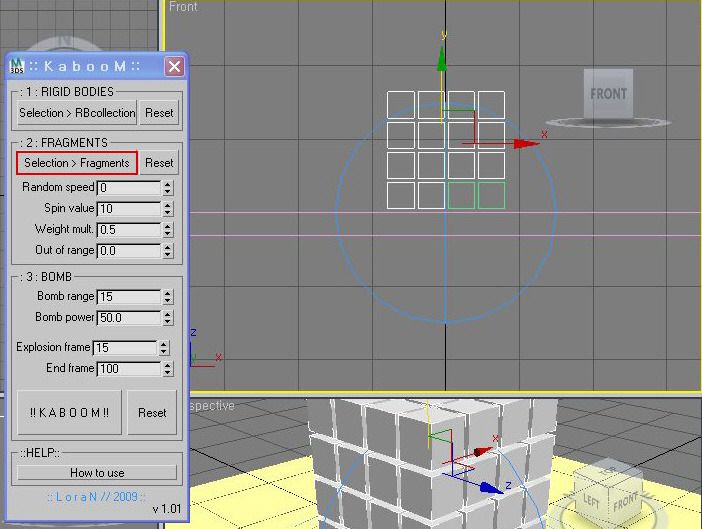702x529 pixels.
Task: Click the FRONT face of the Perspective ViewCube
Action: (625, 501)
